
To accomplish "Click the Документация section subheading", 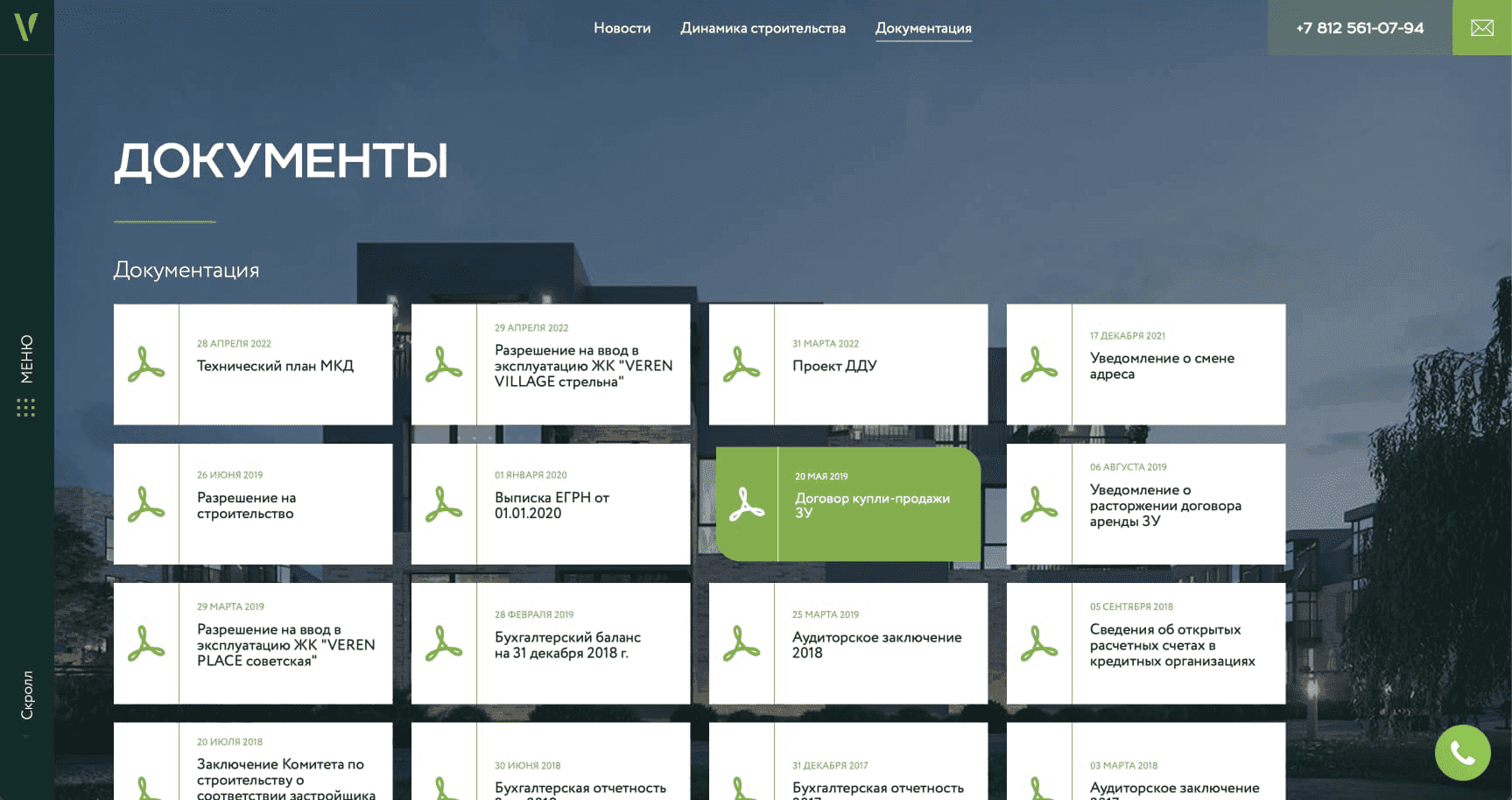I will click(x=186, y=270).
